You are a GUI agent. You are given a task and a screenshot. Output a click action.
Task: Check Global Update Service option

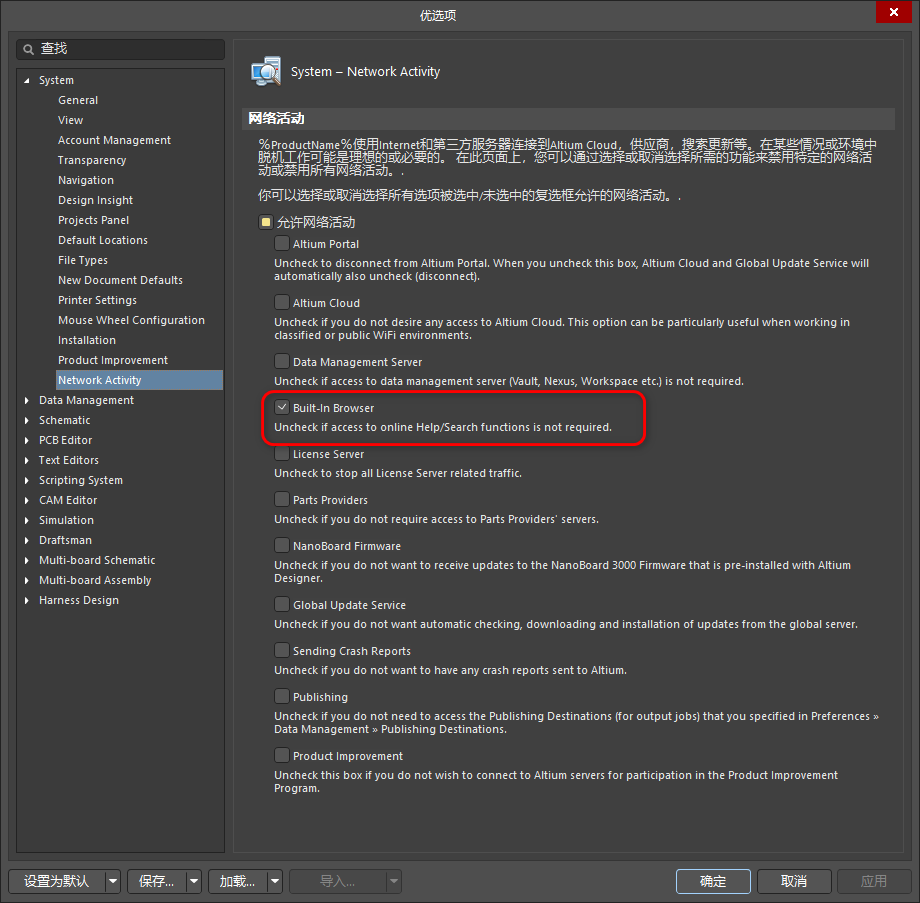click(x=282, y=604)
